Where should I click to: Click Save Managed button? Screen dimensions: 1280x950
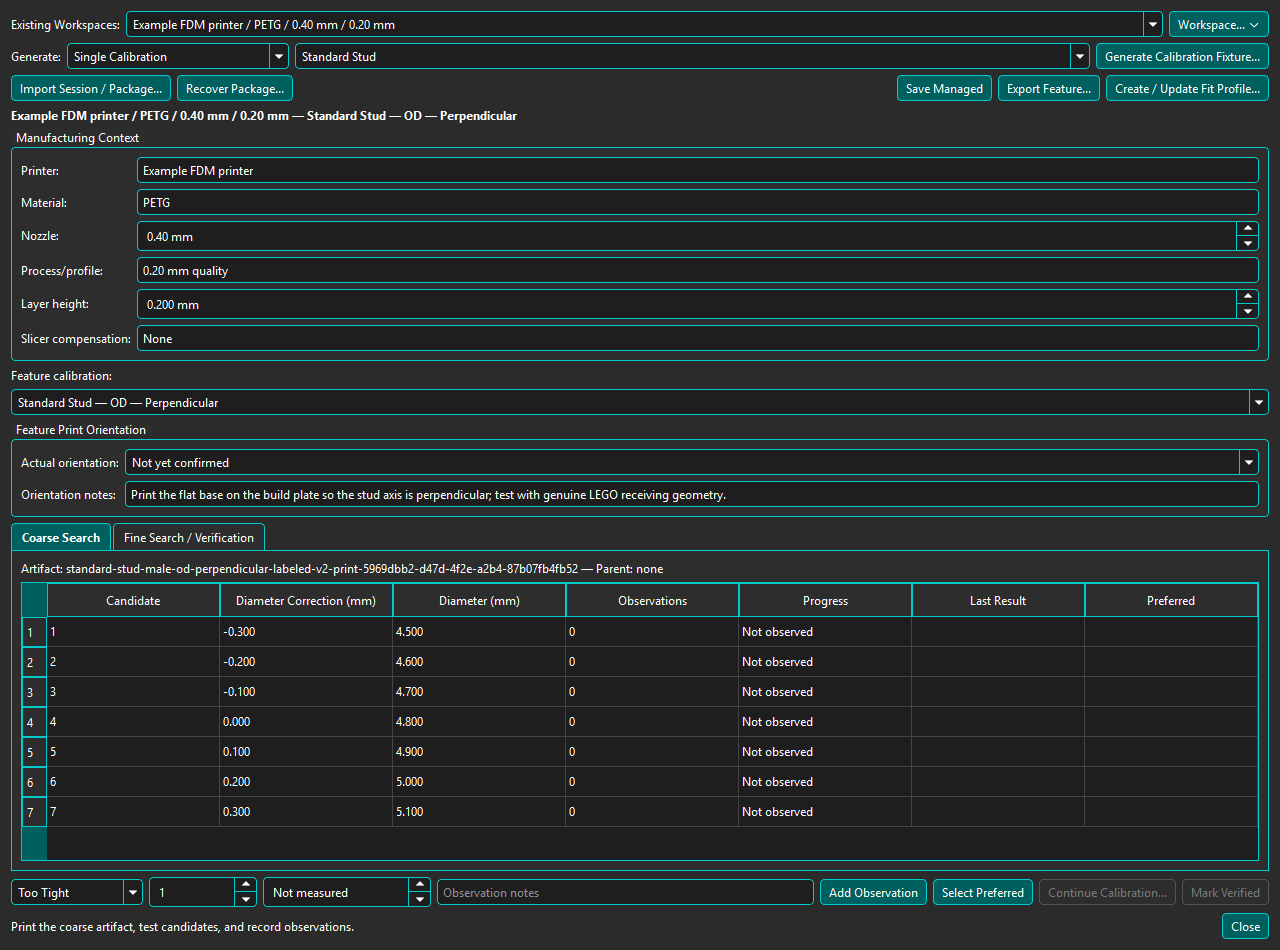point(944,89)
